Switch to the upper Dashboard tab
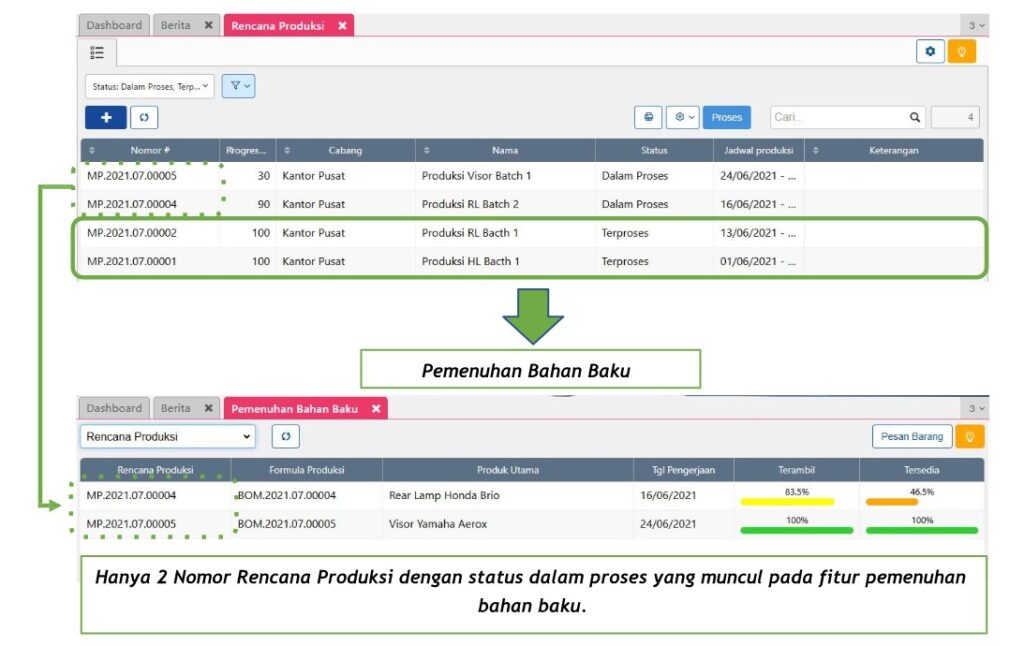The image size is (1024, 646). (x=114, y=25)
